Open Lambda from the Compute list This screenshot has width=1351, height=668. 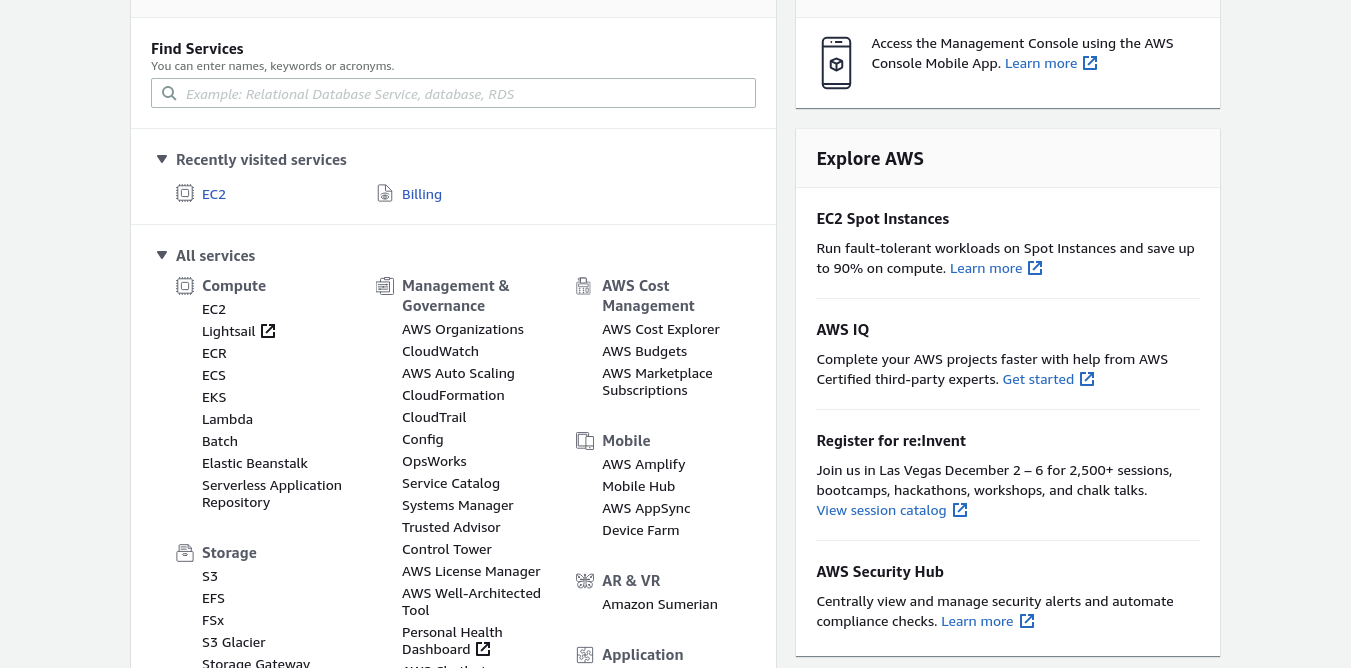pos(227,420)
